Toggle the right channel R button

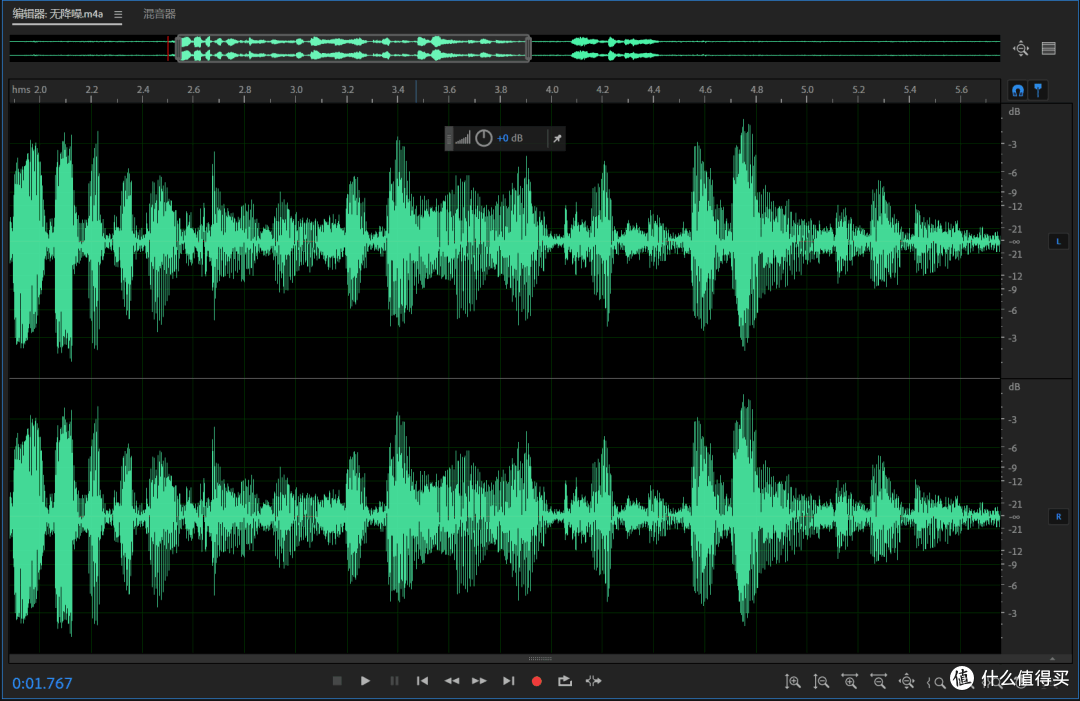[x=1059, y=516]
